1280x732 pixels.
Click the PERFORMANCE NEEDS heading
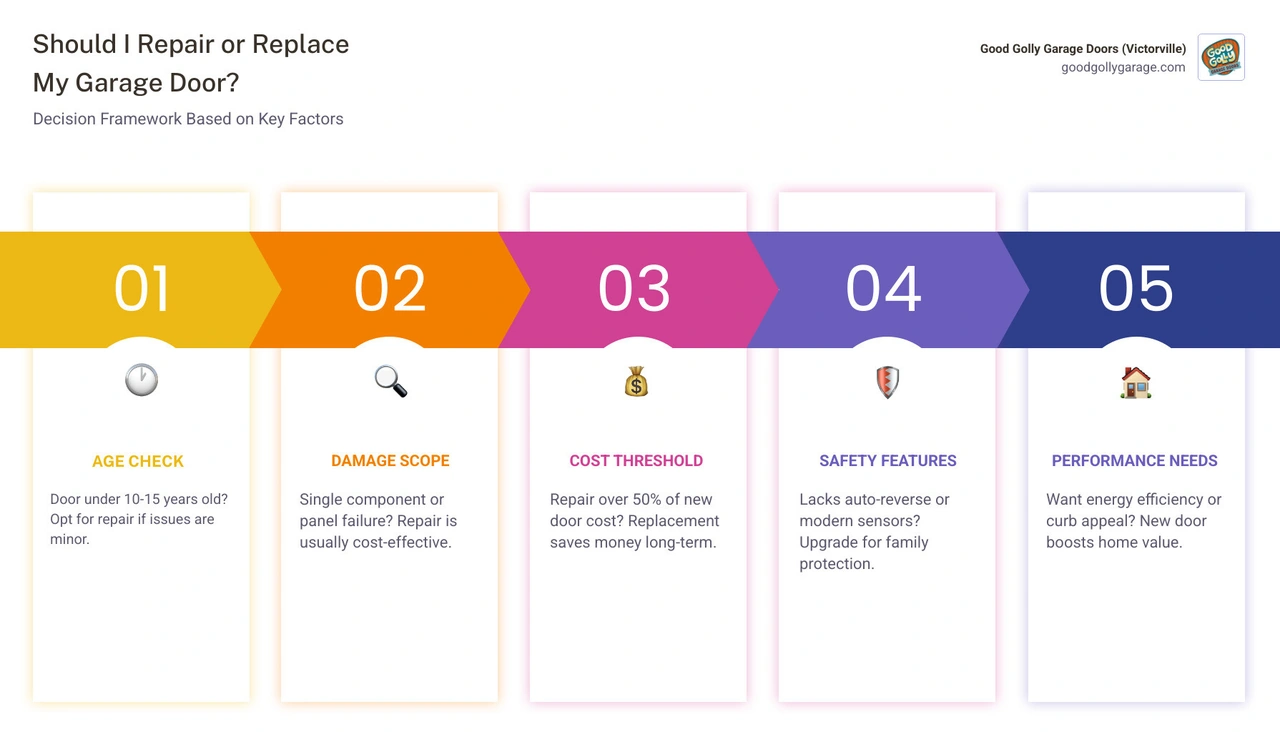tap(1135, 461)
